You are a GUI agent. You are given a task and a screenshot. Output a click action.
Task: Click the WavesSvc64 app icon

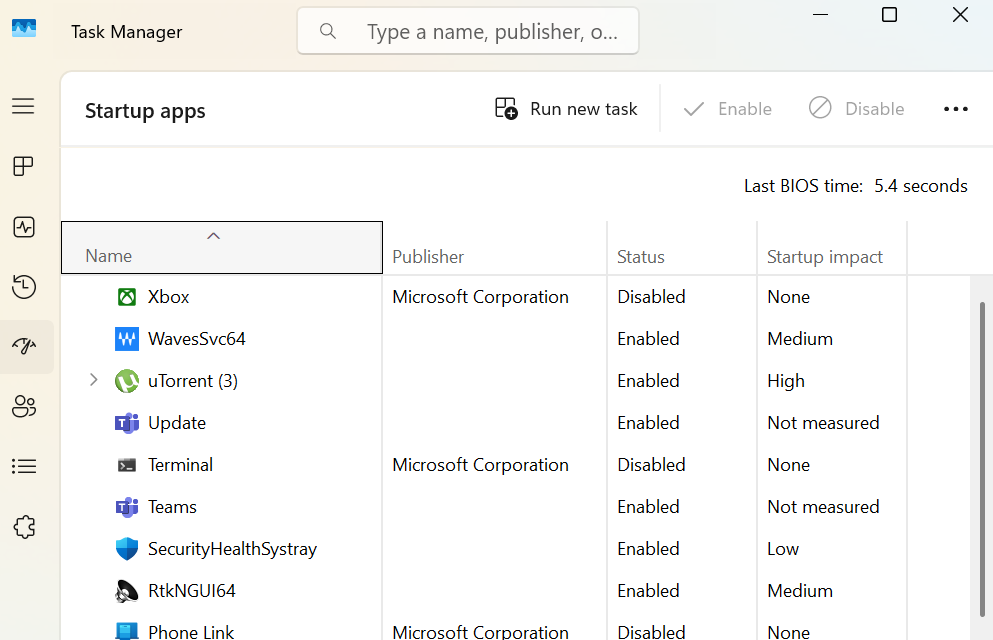coord(127,339)
